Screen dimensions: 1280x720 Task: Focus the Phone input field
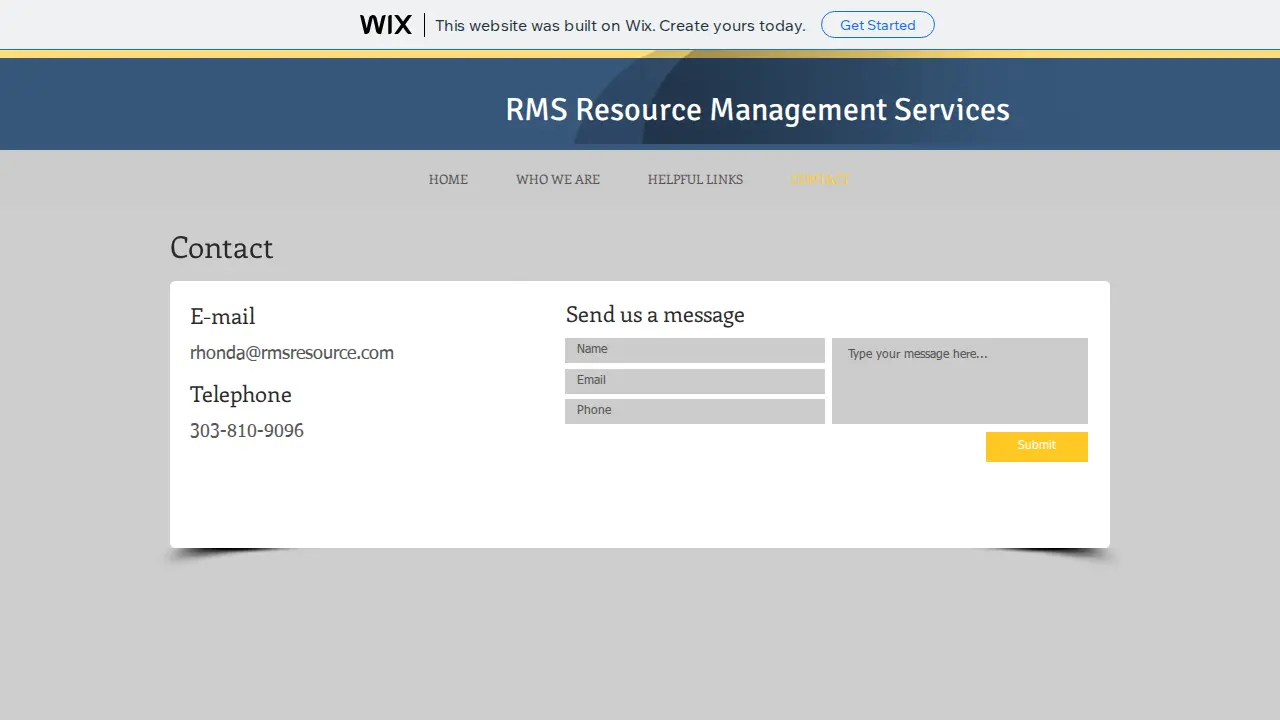click(x=695, y=411)
